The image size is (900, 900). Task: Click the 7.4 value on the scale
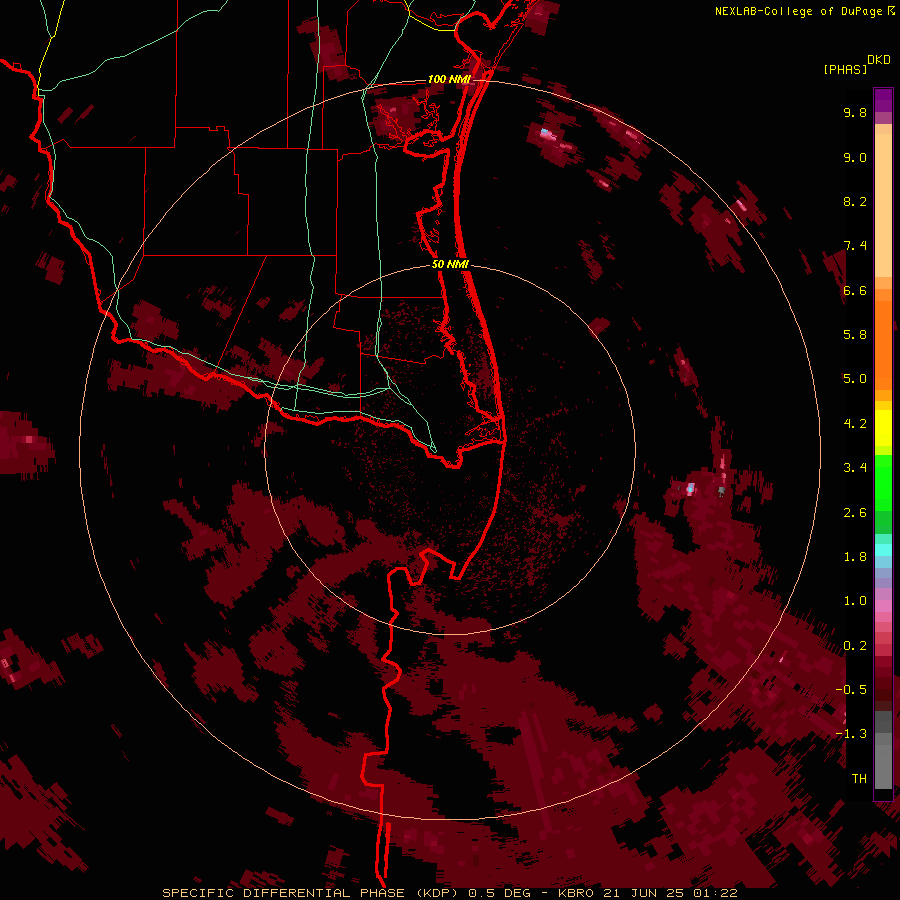pos(855,246)
